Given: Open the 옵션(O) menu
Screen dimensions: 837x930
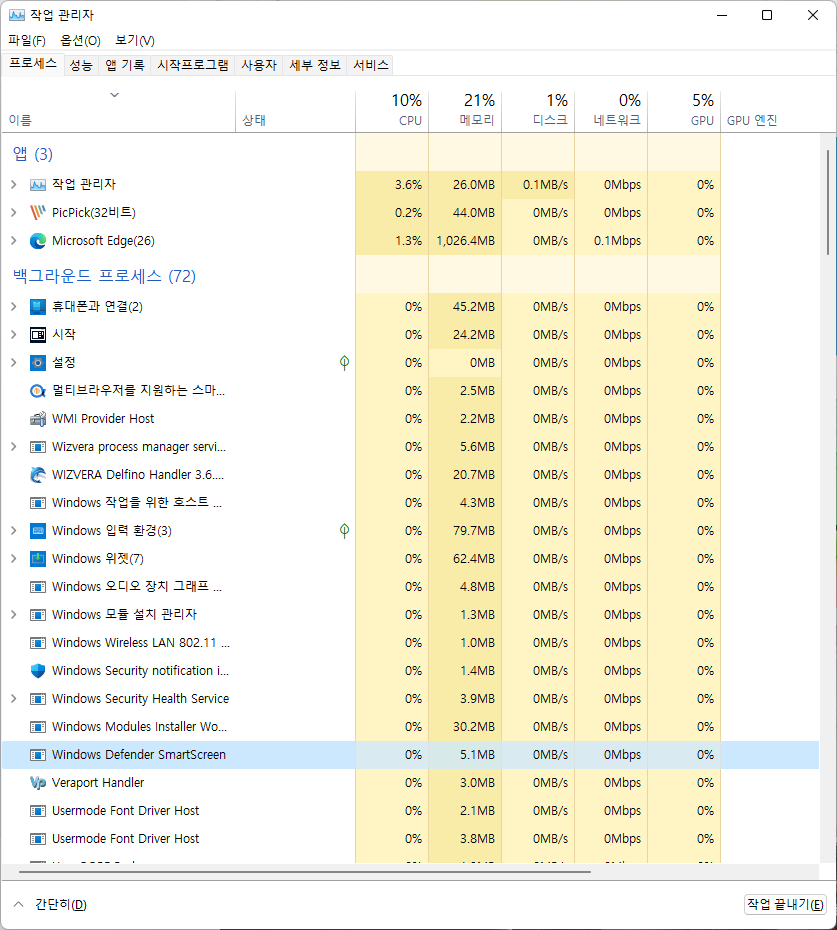Looking at the screenshot, I should tap(80, 40).
